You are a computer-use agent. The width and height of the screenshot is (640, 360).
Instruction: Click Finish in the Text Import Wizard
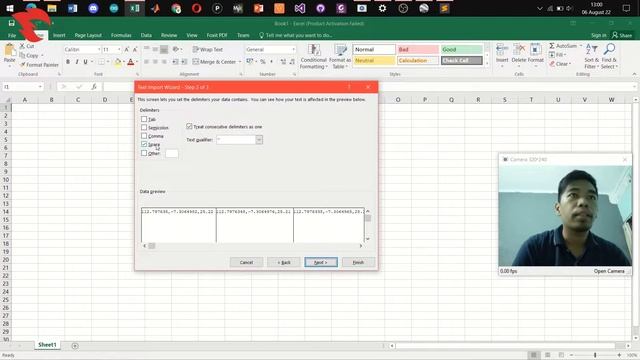pyautogui.click(x=358, y=262)
